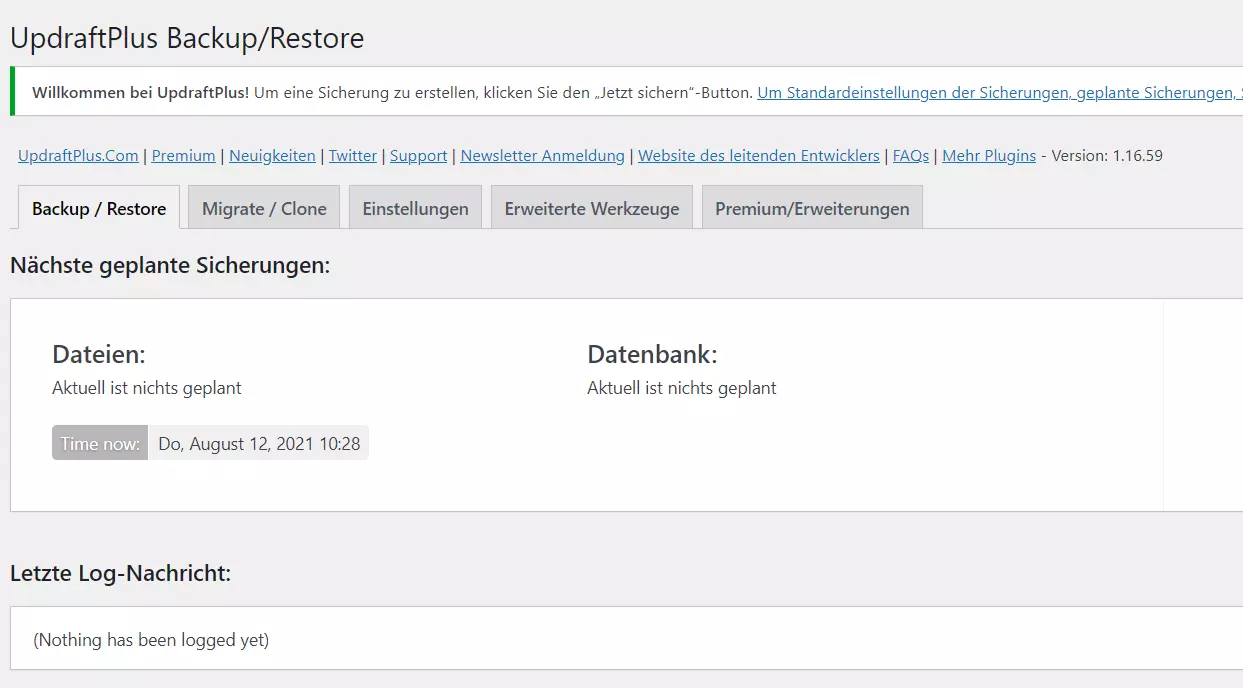Open the Neuigkeiten link
The image size is (1243, 688).
(272, 156)
